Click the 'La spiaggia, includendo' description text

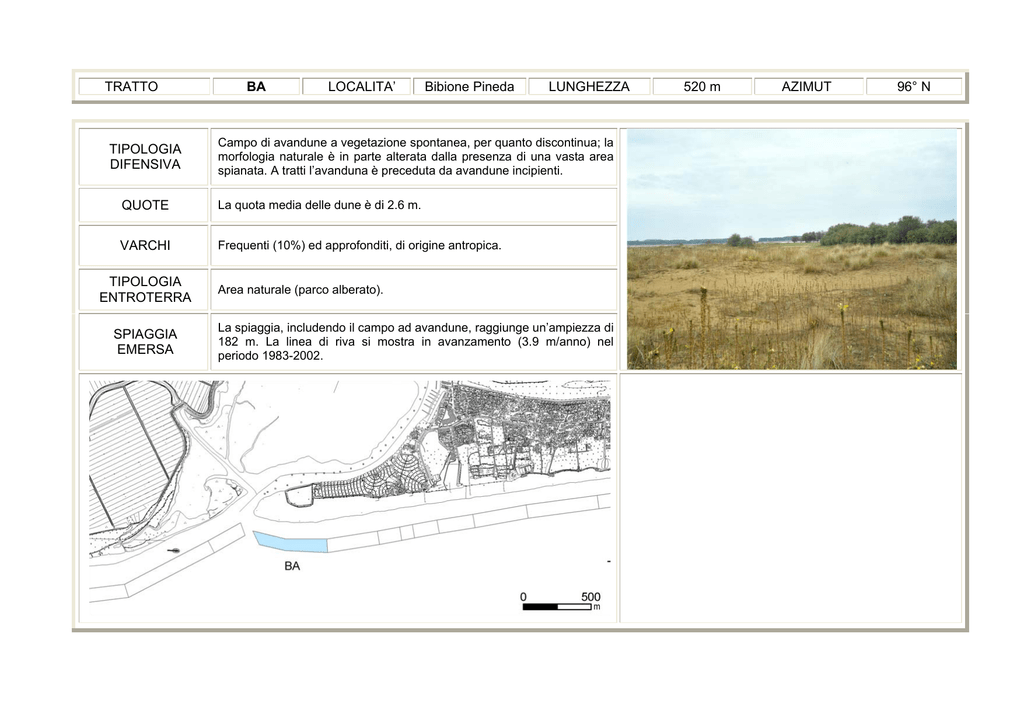point(415,341)
